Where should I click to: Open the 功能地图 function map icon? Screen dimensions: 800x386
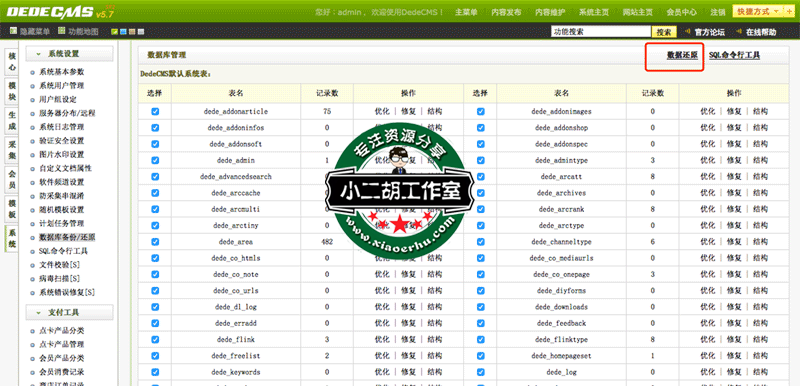pyautogui.click(x=62, y=31)
